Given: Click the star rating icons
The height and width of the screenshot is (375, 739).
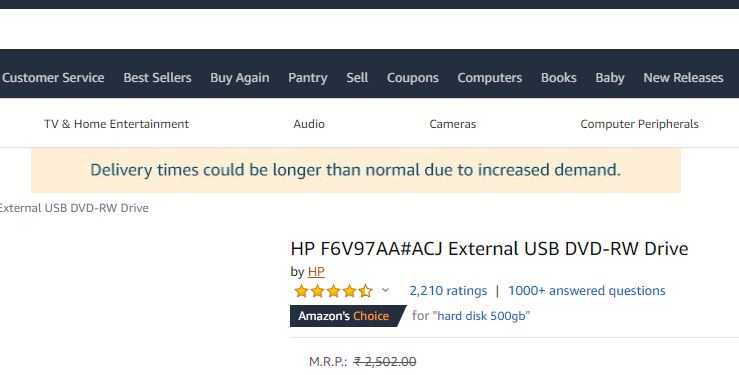Looking at the screenshot, I should 333,291.
